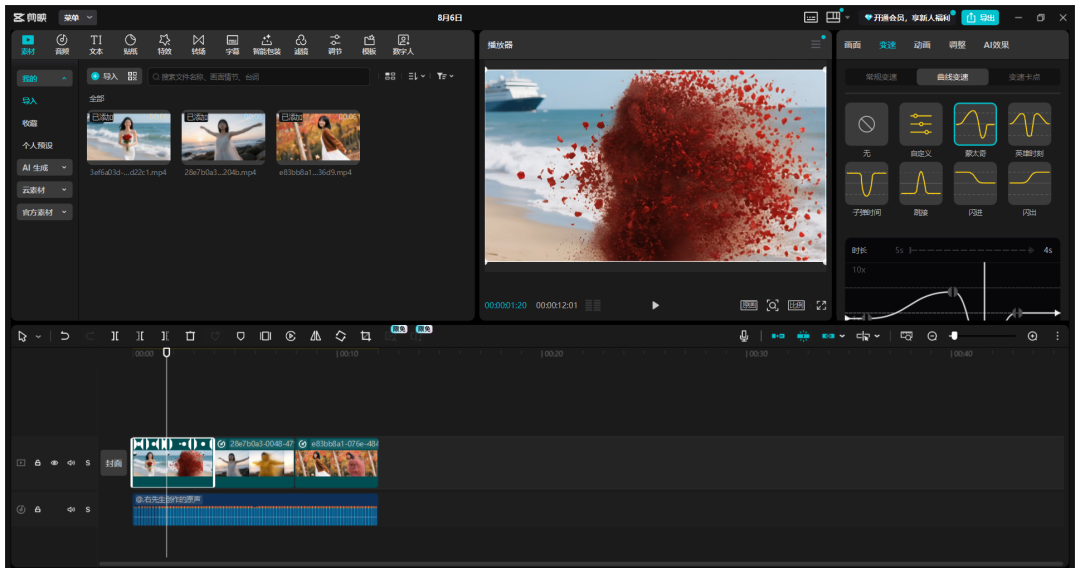Image resolution: width=1080 pixels, height=568 pixels.
Task: Click the undo arrow in timeline toolbar
Action: [65, 336]
